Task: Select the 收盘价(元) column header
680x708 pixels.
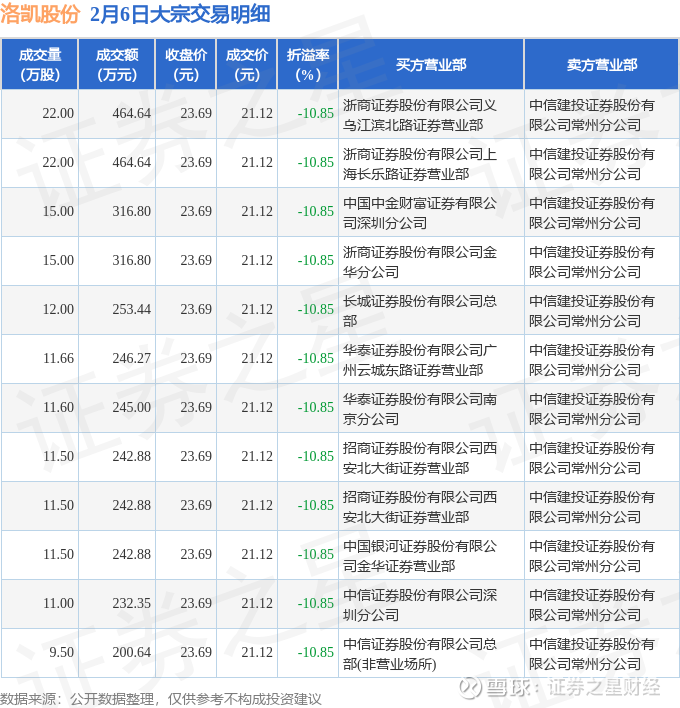Action: tap(186, 65)
